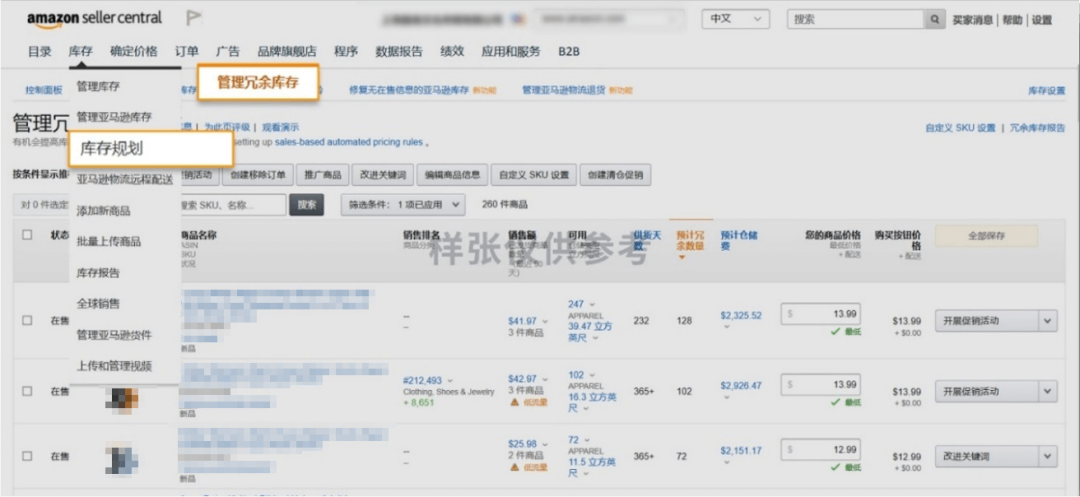Choose 全球销售 from the inventory menu
The image size is (1080, 497).
[x=98, y=304]
